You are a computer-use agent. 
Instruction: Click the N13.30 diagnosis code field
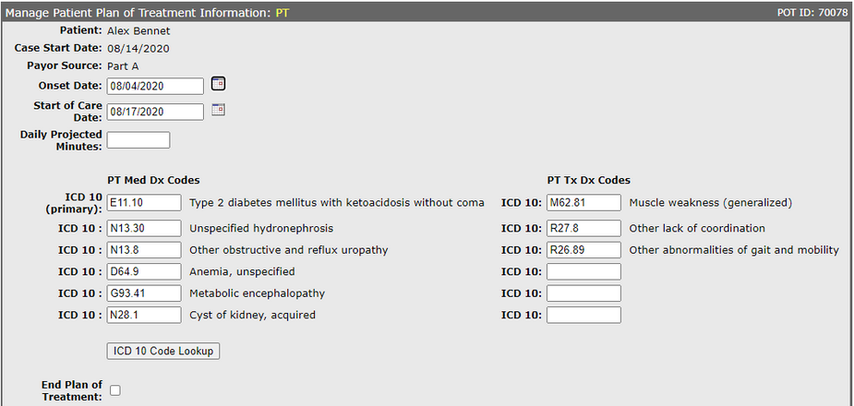pos(144,228)
